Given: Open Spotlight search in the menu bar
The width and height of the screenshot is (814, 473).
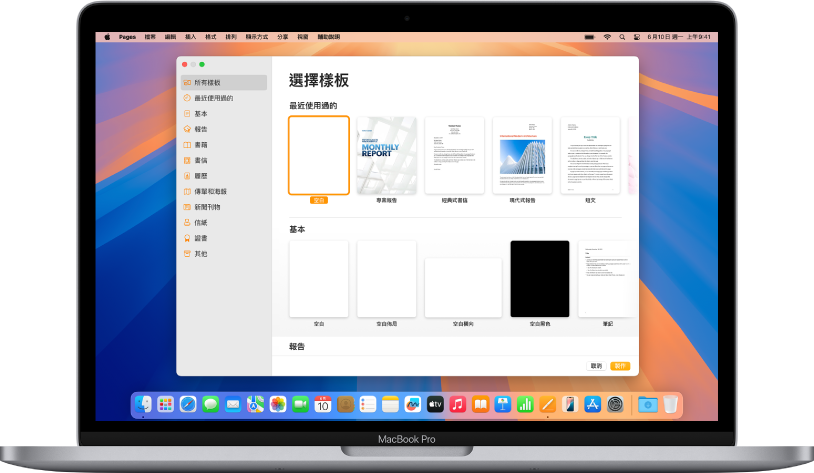Looking at the screenshot, I should pos(622,37).
